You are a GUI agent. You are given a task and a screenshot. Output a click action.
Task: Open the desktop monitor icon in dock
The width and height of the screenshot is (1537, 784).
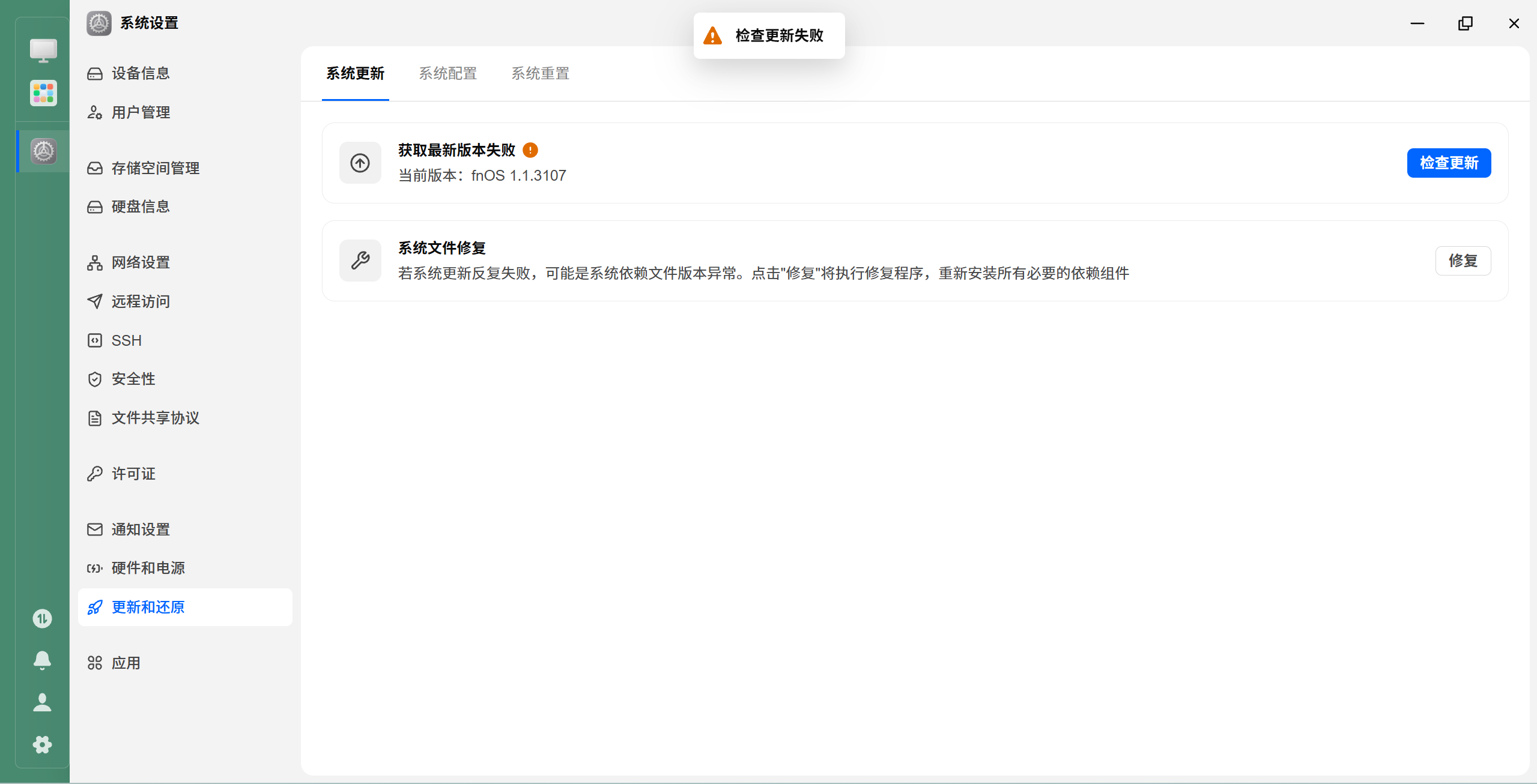tap(43, 51)
